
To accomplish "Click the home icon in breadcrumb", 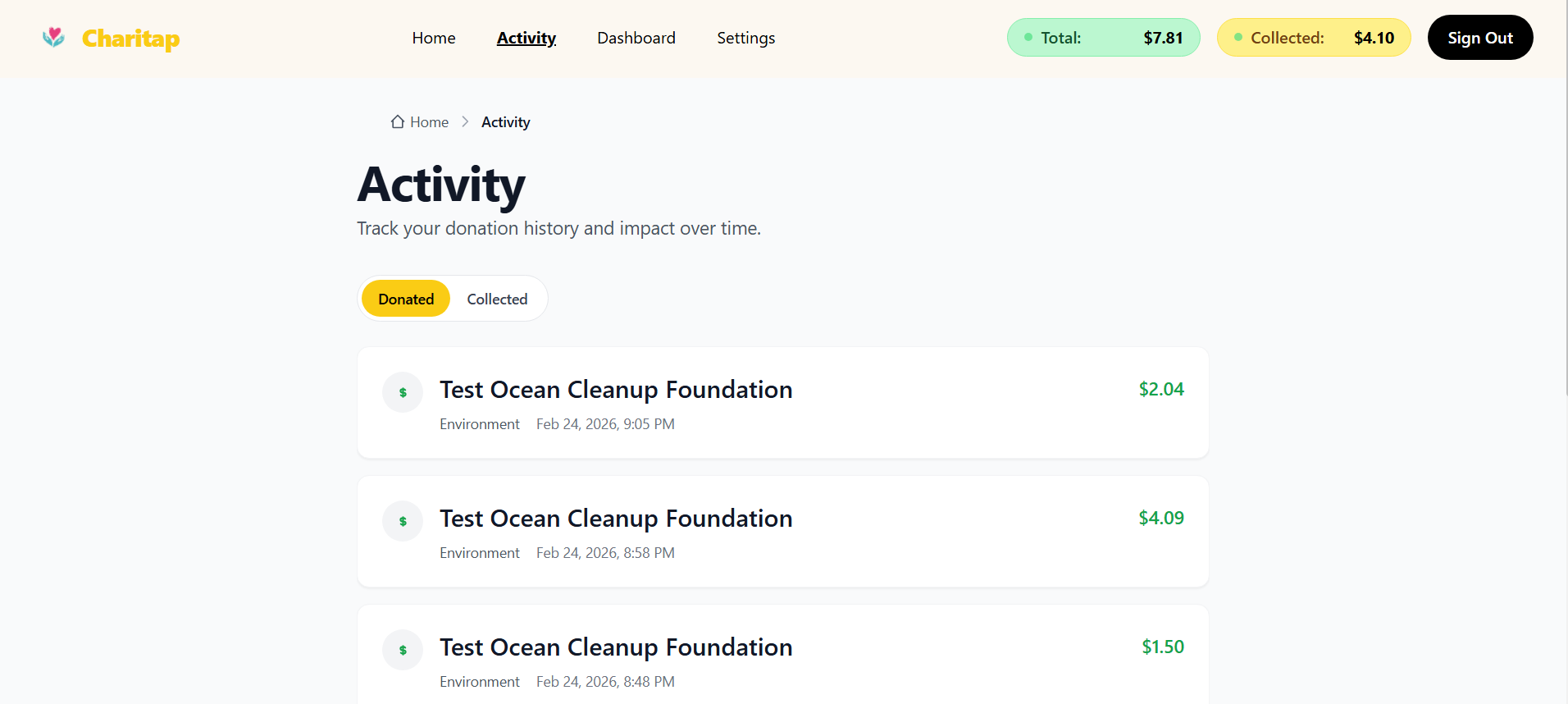I will tap(398, 122).
